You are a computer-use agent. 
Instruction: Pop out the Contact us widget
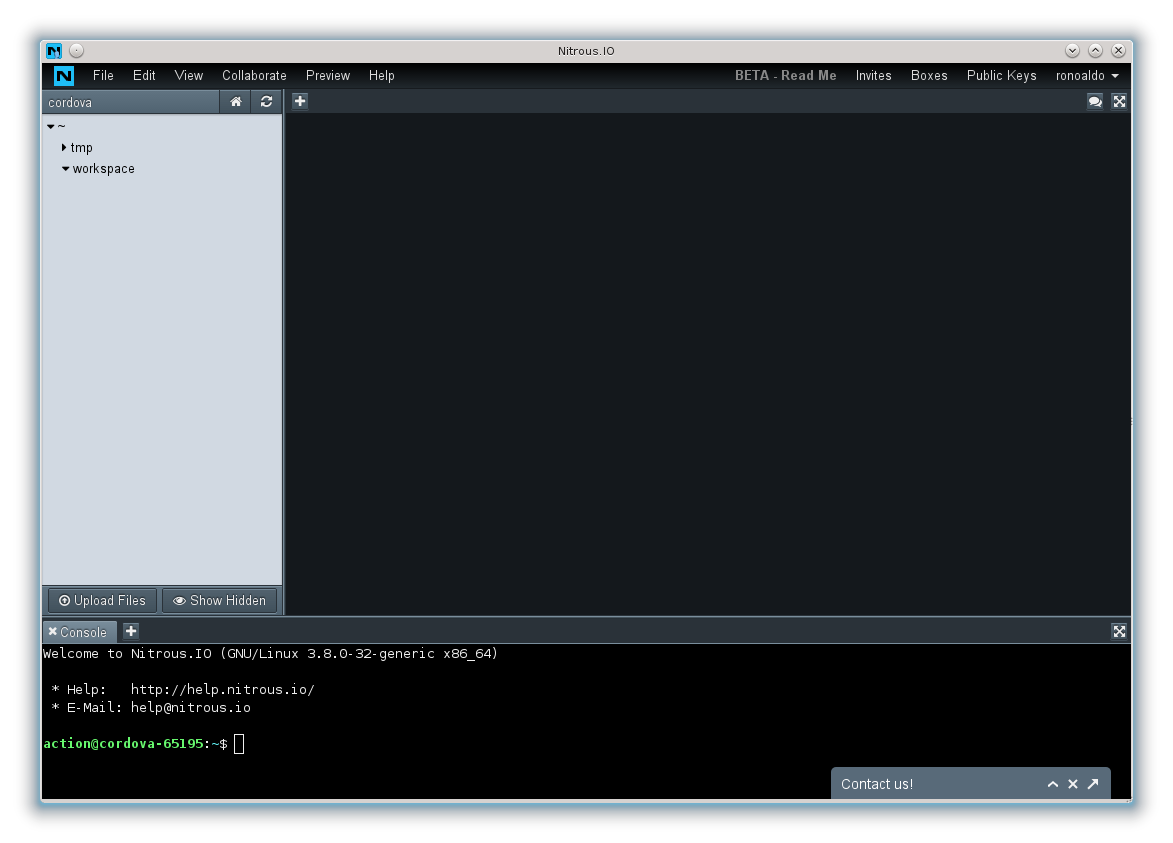tap(1093, 784)
